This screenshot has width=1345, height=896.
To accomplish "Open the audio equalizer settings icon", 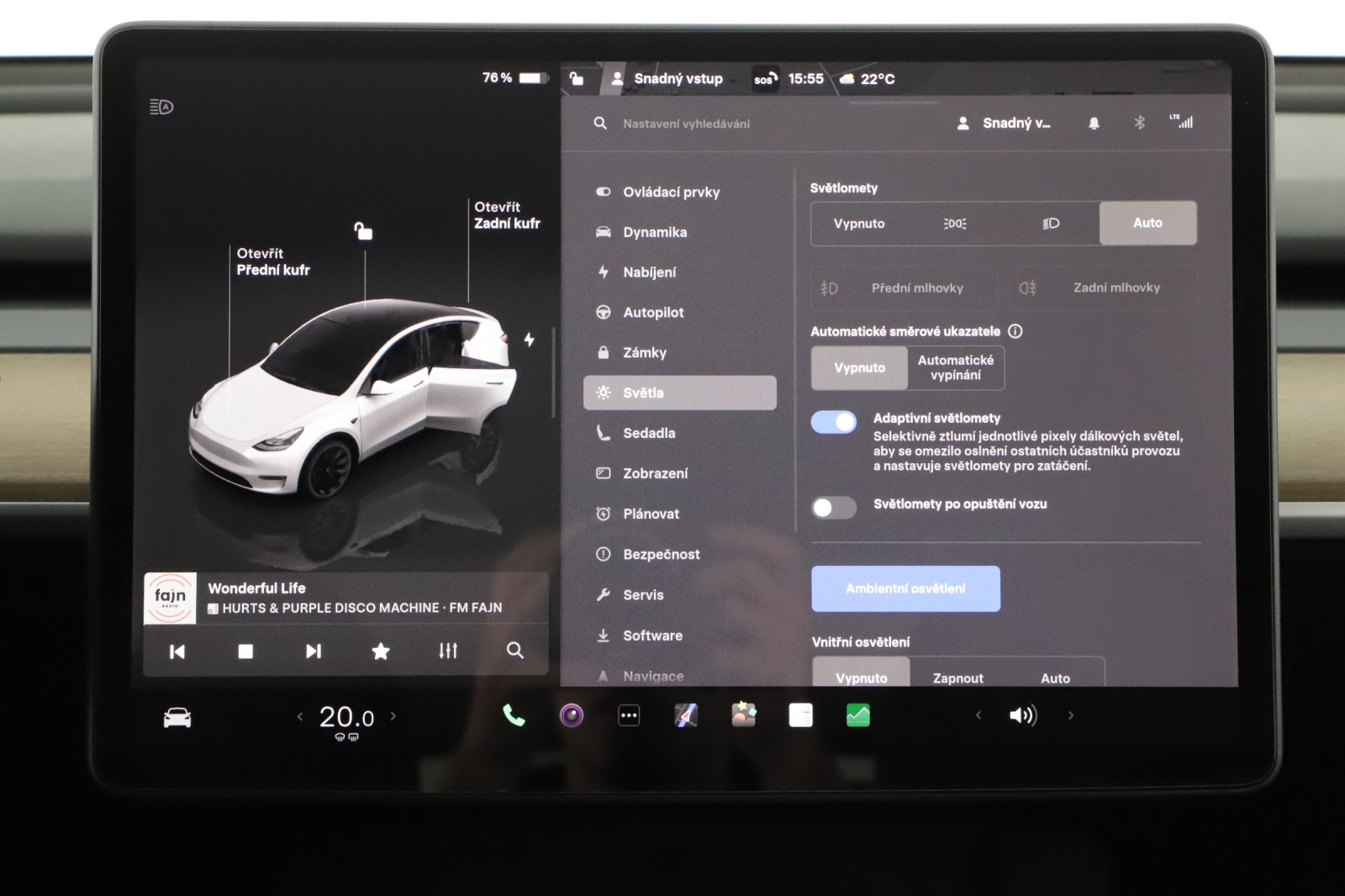I will 448,651.
